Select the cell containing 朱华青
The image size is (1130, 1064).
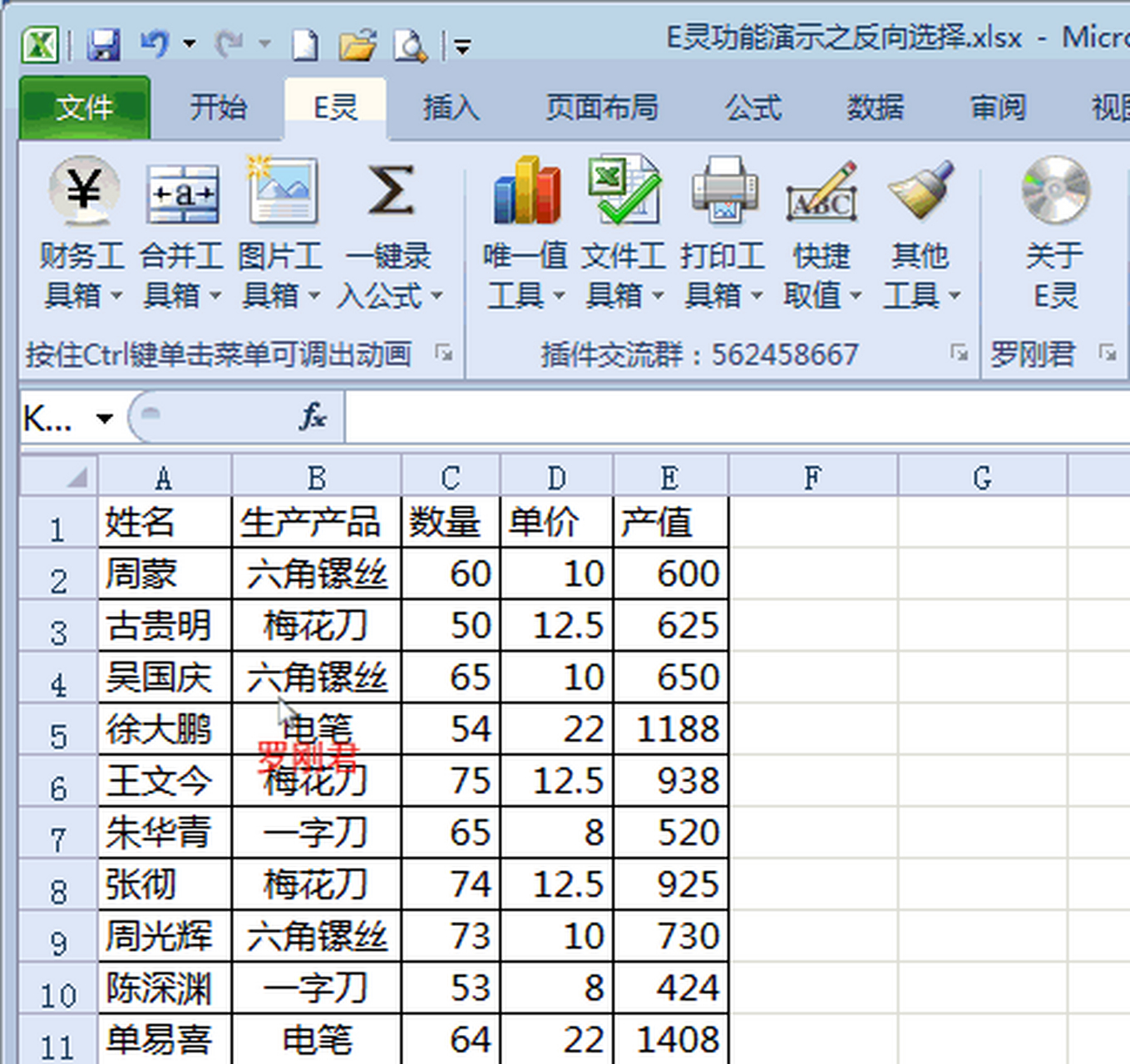point(165,832)
